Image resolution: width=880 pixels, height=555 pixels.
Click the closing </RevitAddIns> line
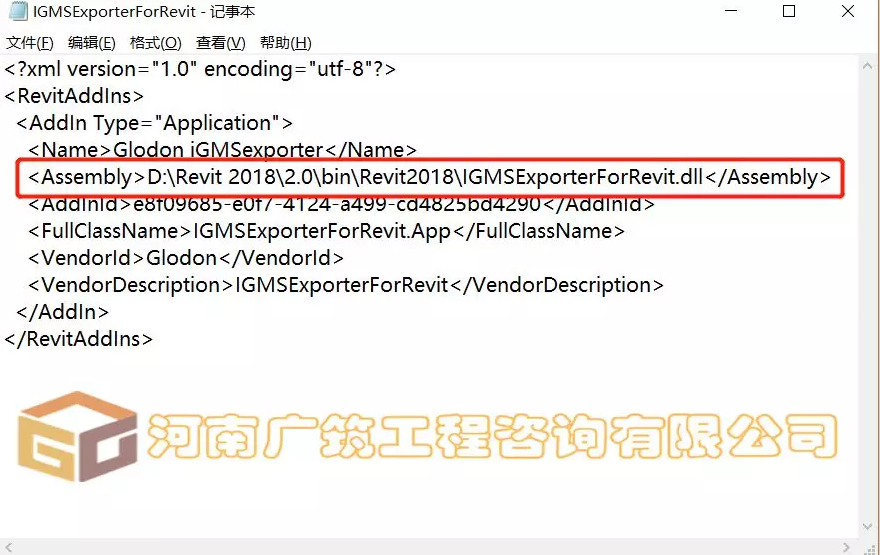pos(79,338)
